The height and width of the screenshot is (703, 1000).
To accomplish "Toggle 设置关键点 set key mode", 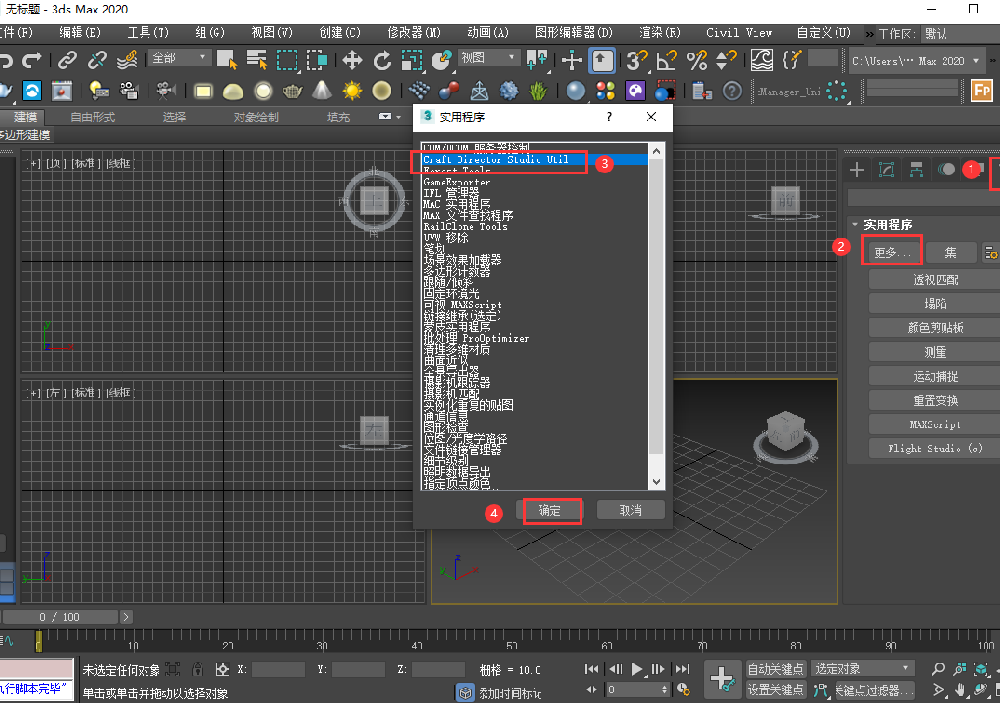I will [776, 690].
